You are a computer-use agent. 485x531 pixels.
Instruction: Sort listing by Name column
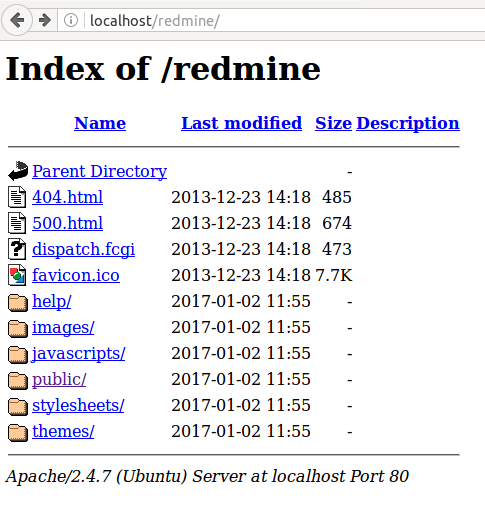pos(100,123)
